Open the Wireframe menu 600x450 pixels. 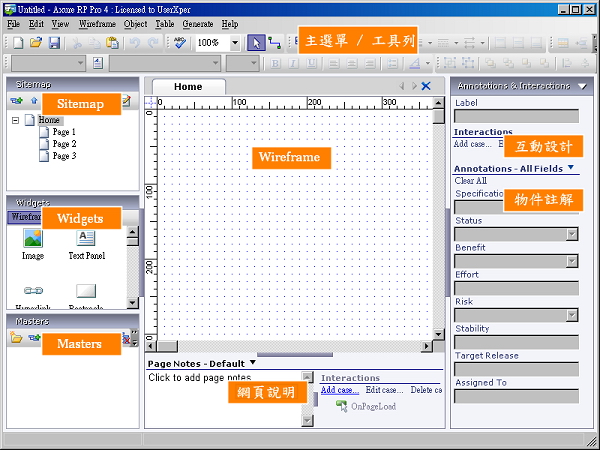click(x=96, y=23)
